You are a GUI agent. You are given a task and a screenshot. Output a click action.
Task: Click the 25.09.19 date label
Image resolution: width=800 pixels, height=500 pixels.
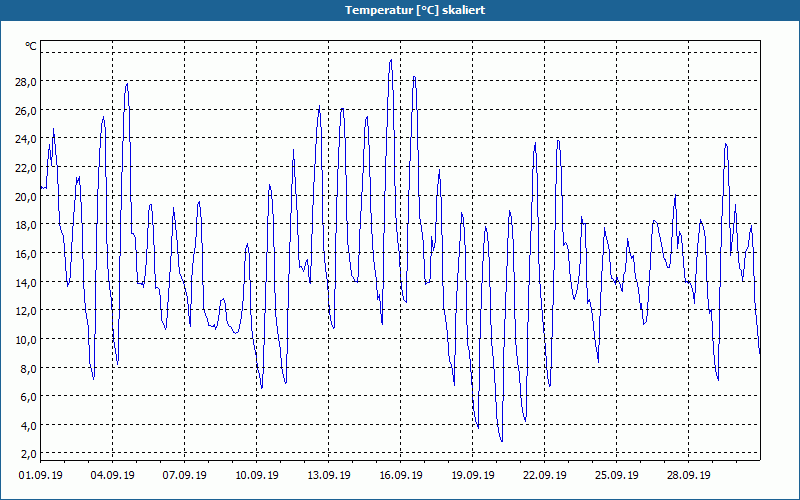coord(616,475)
